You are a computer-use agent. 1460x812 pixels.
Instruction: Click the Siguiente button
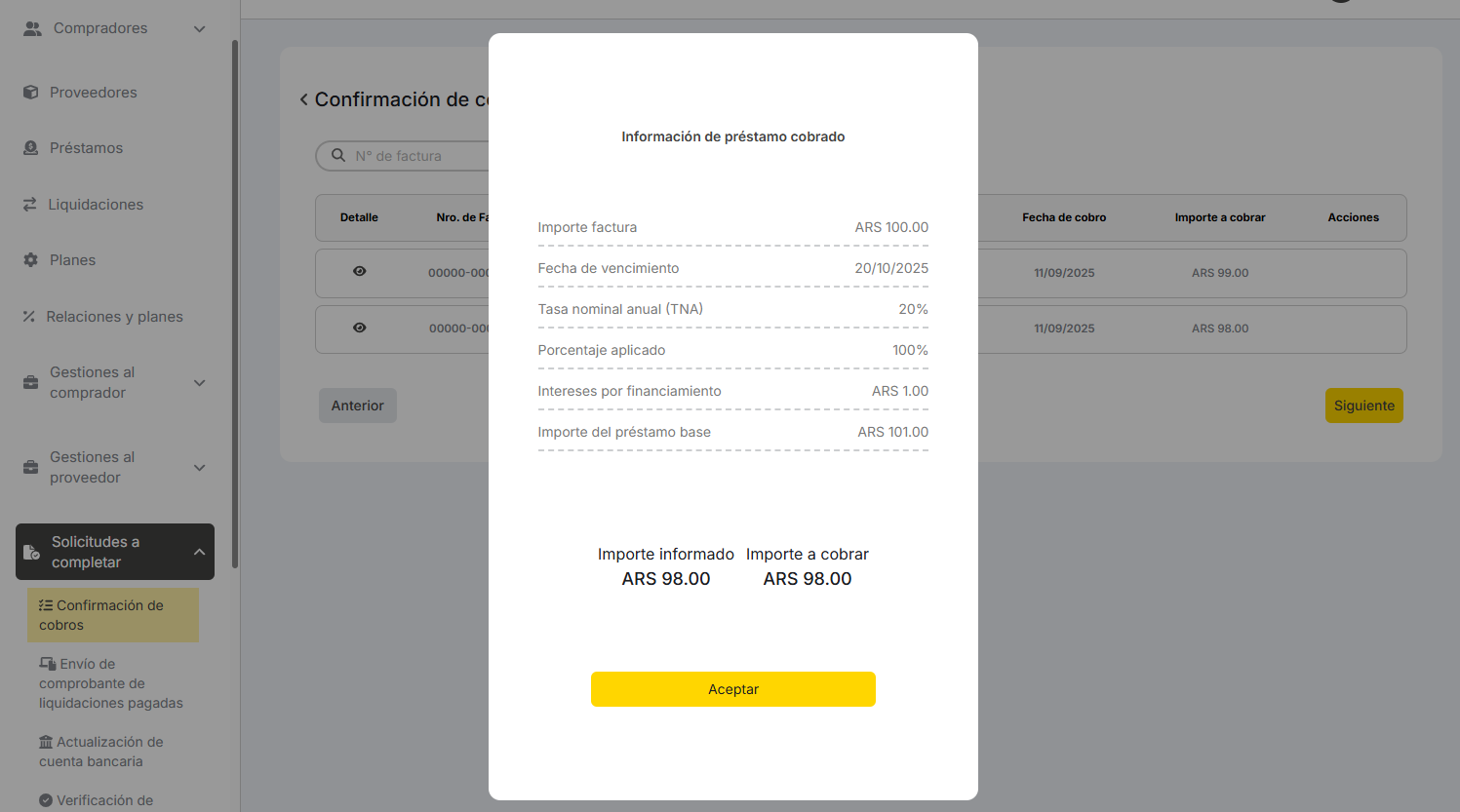point(1363,406)
